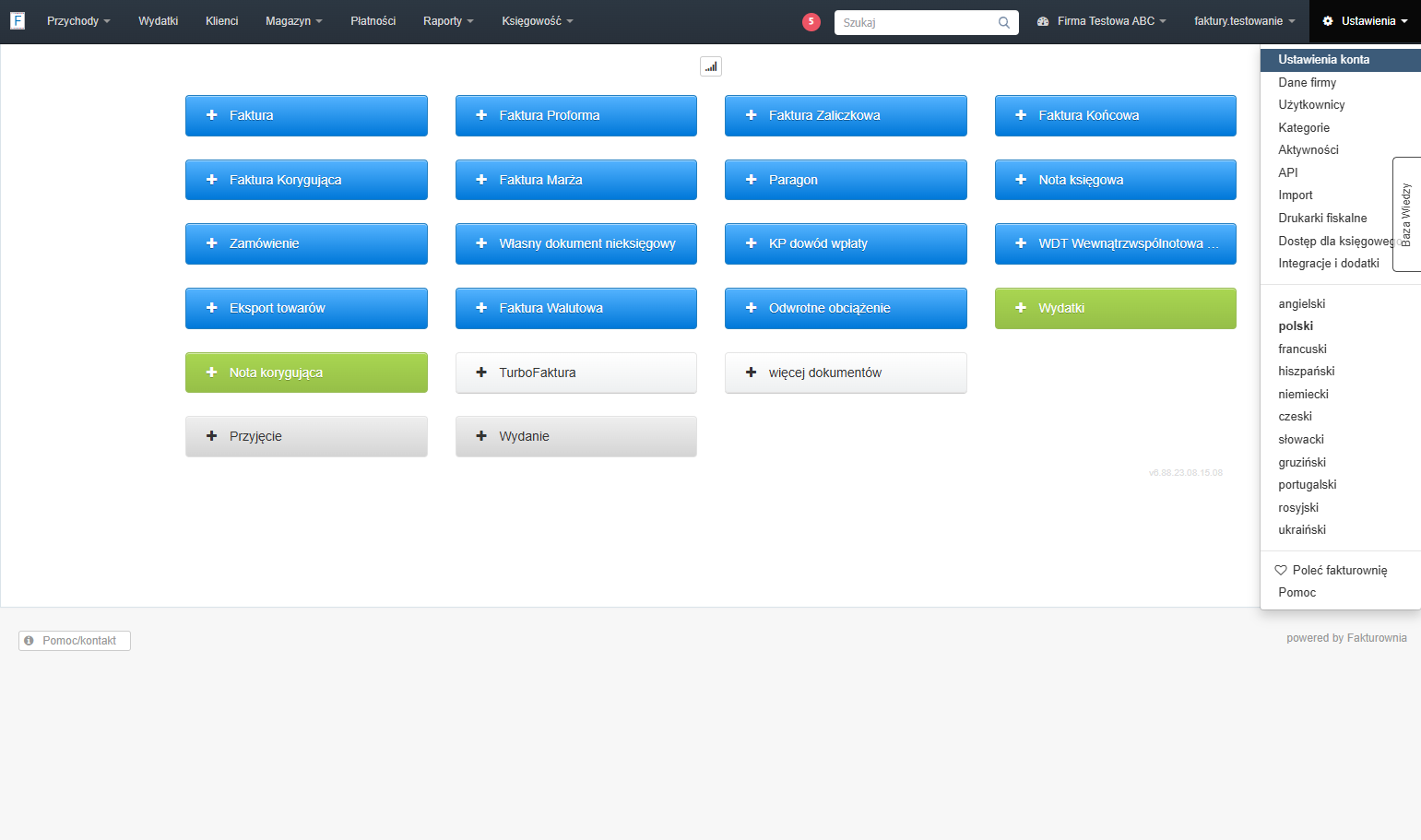Click the plus icon on Wydatki button
Viewport: 1421px width, 840px height.
tap(1021, 308)
